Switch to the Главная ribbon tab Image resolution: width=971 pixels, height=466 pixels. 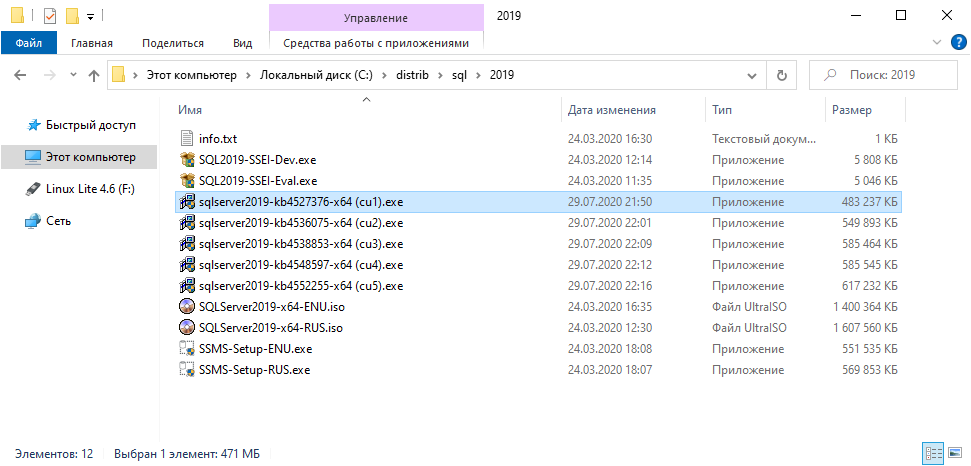coord(92,43)
